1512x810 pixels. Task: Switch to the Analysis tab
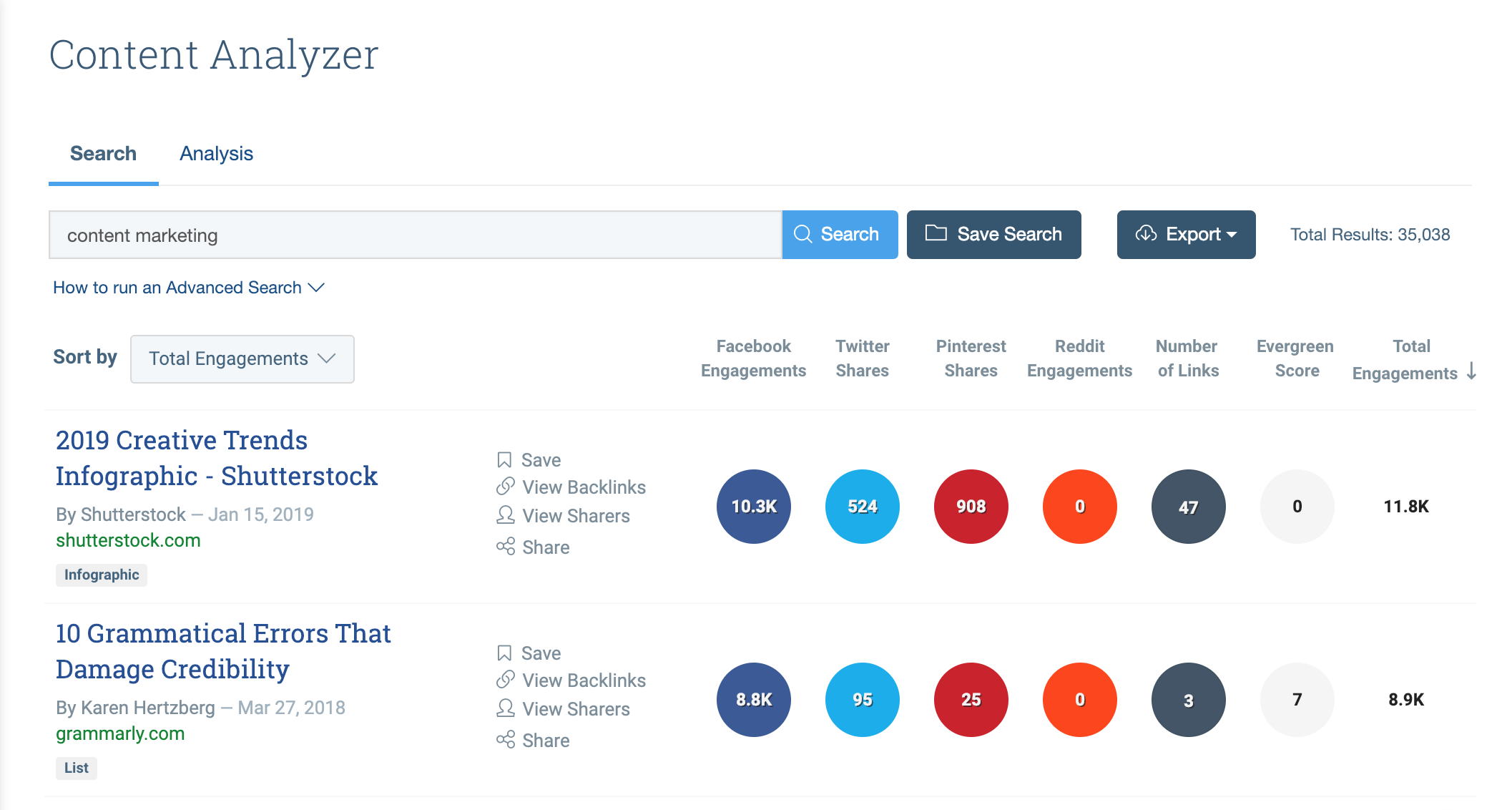point(216,154)
